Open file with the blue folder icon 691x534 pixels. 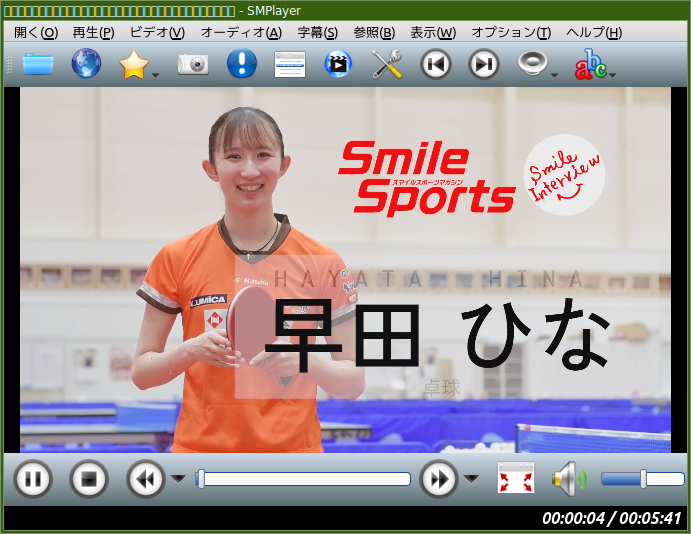(38, 64)
